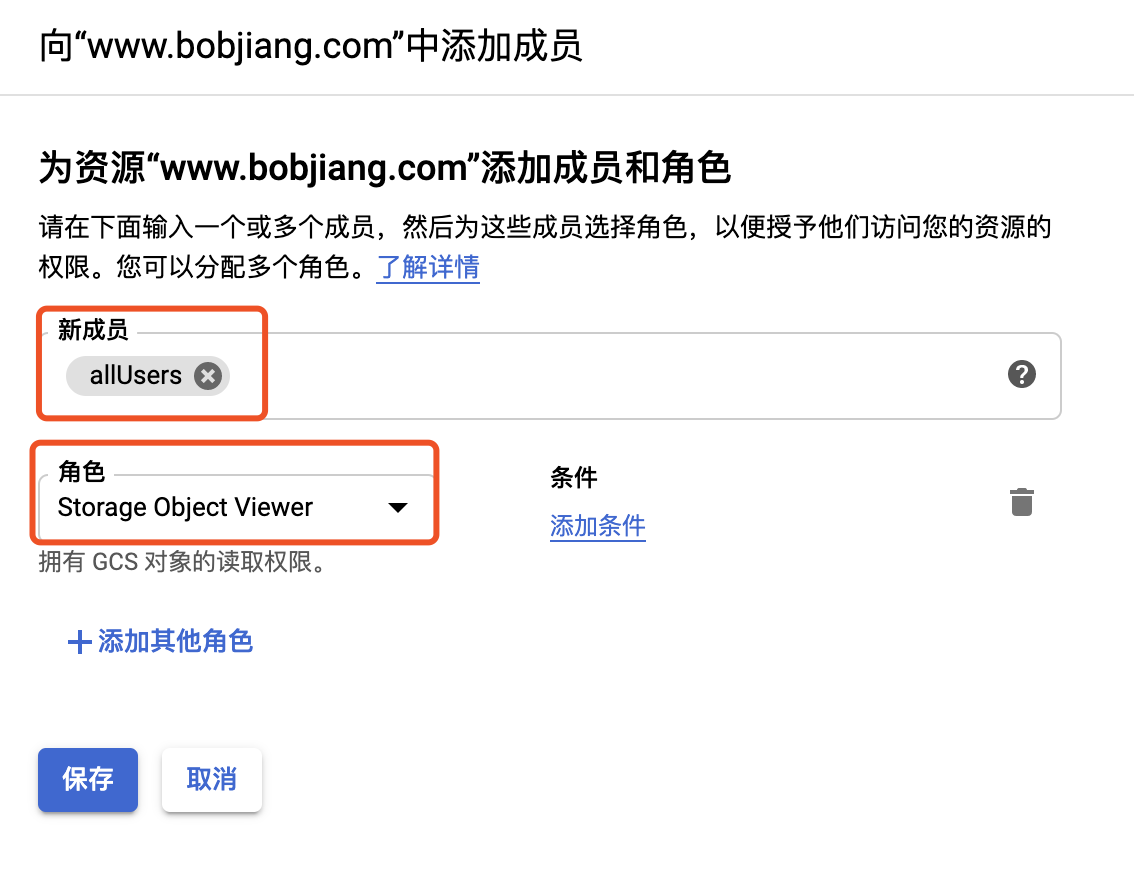Viewport: 1134px width, 882px height.
Task: Click the dialog title 向“www.bobjiang.com”中添加成员
Action: coord(310,46)
